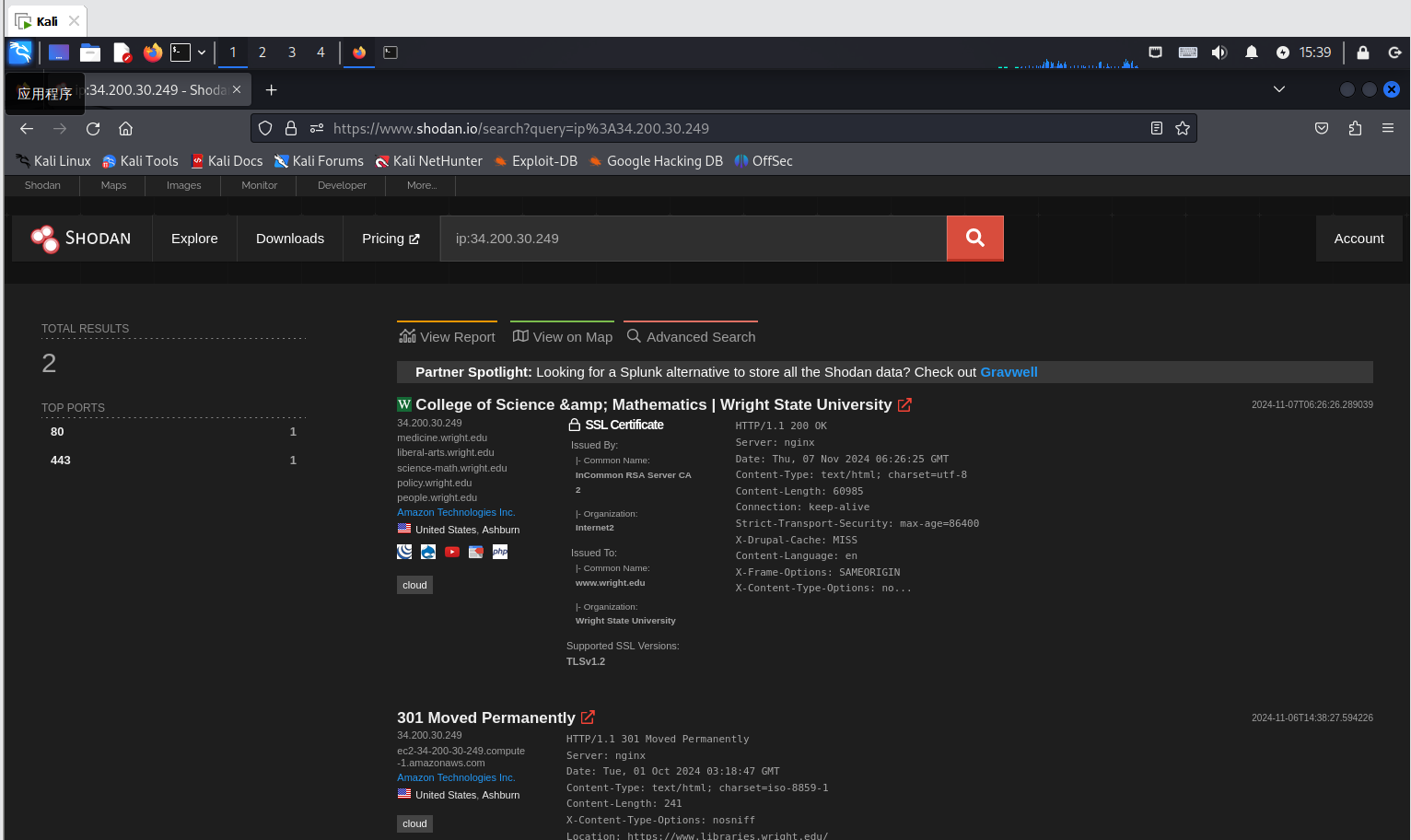Screen dimensions: 1411x840
Task: Reload the current page
Action: tap(93, 129)
